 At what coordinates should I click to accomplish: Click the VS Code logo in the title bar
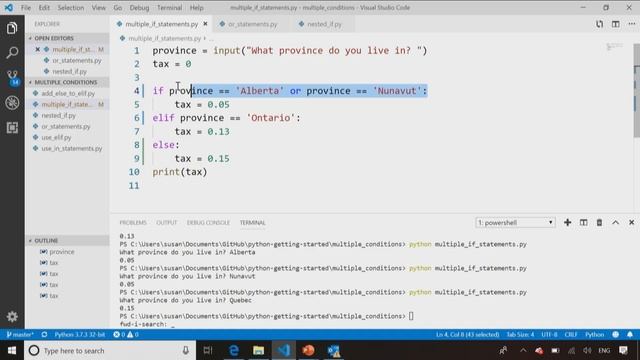point(9,7)
